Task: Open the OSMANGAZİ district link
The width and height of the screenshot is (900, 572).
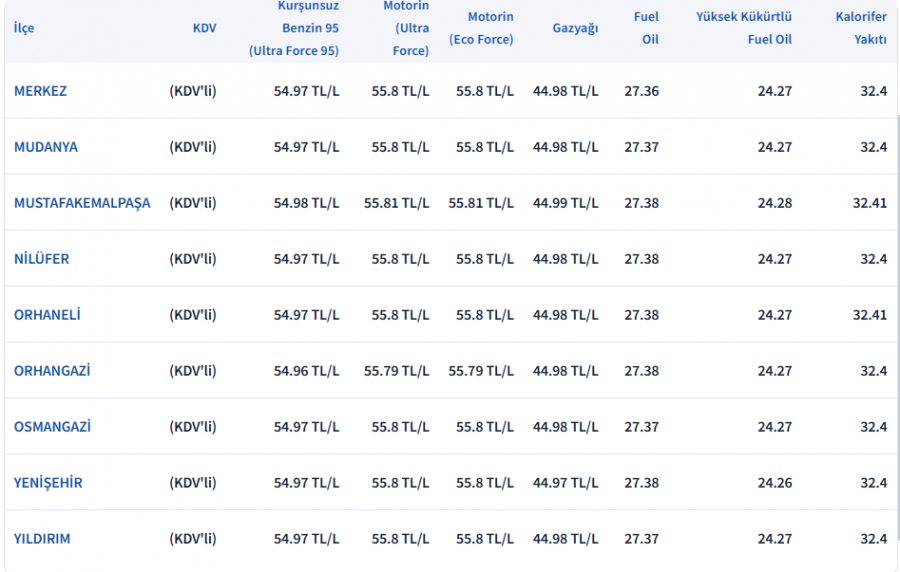Action: coord(52,427)
